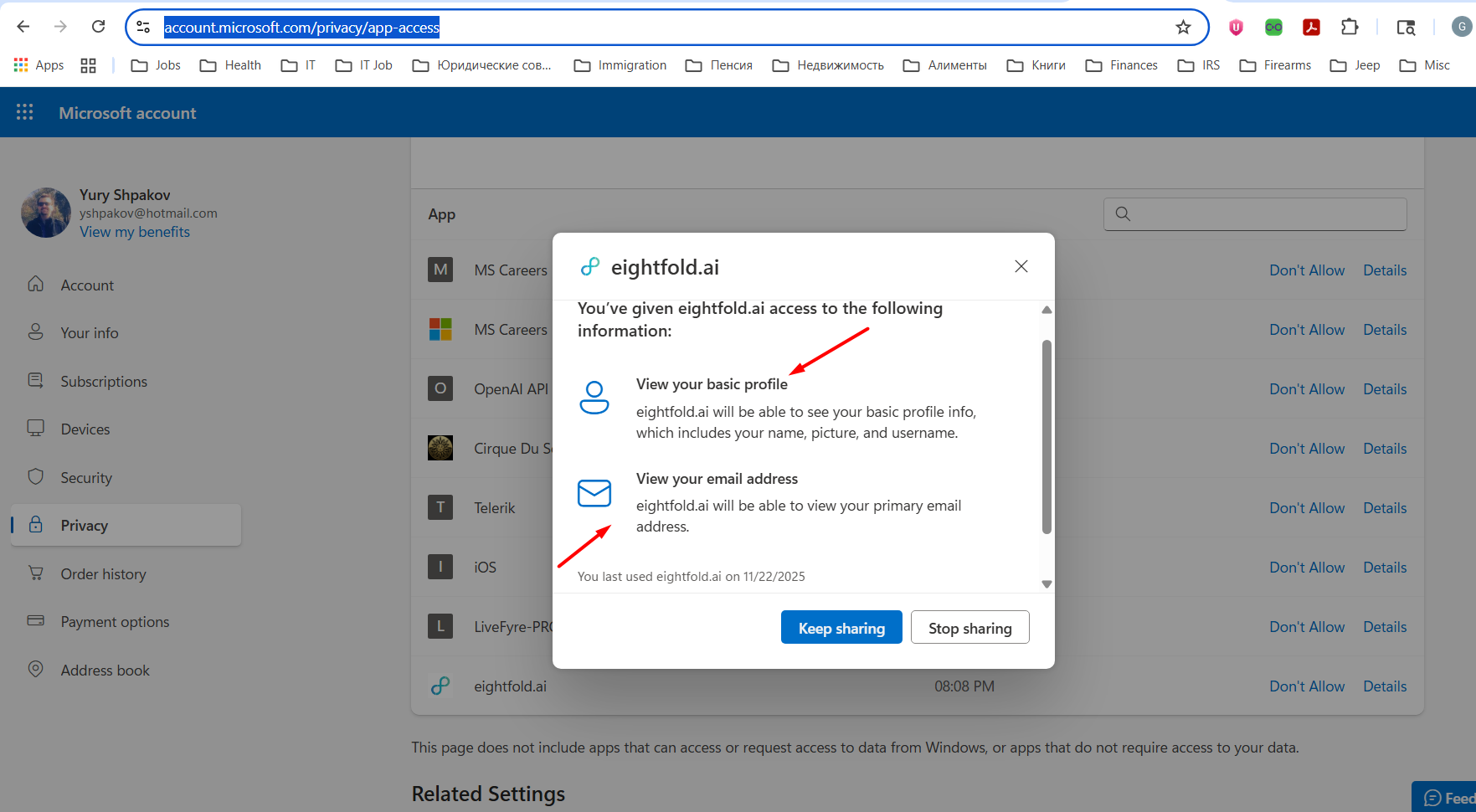Click the Cirque Du Soleil app thumbnail

(440, 448)
